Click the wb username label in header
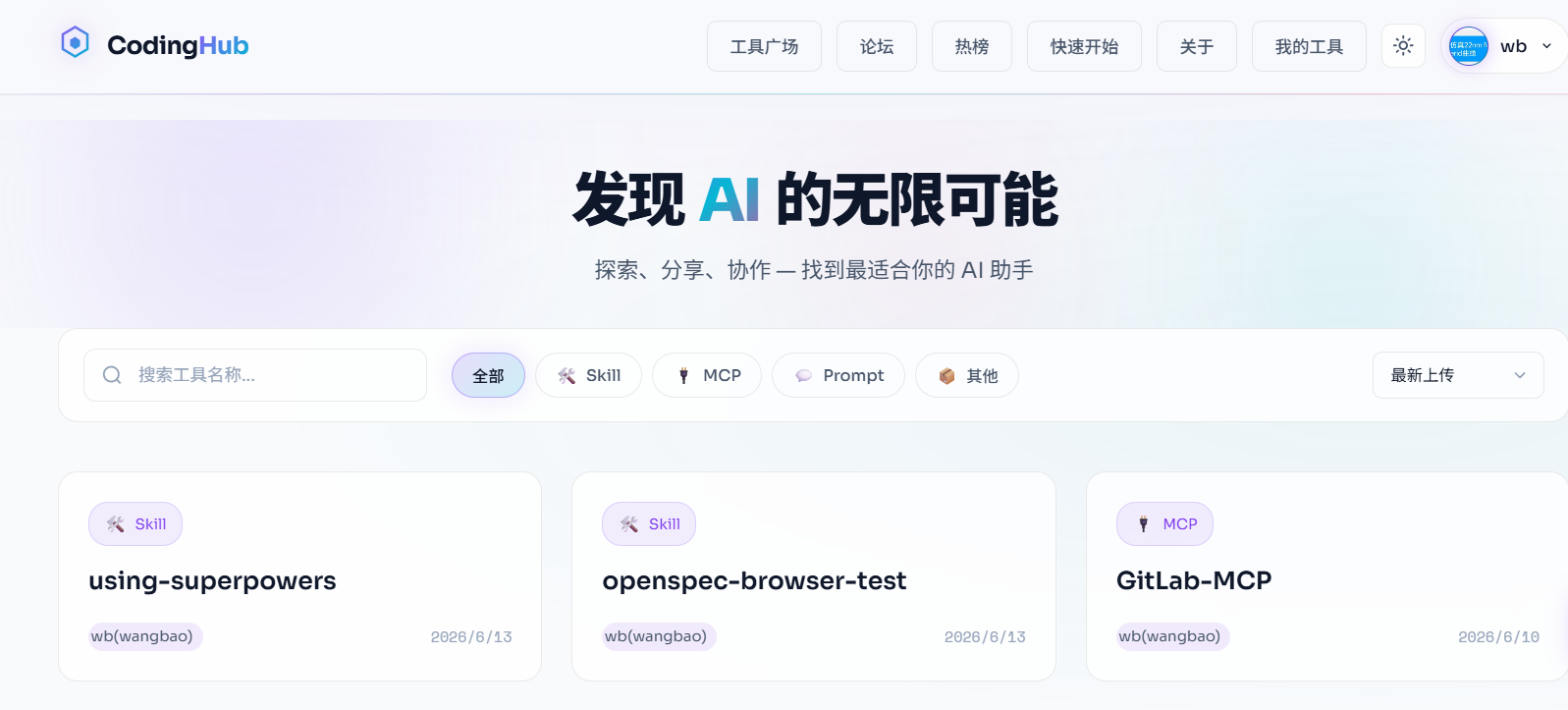This screenshot has width=1568, height=710. [x=1513, y=46]
